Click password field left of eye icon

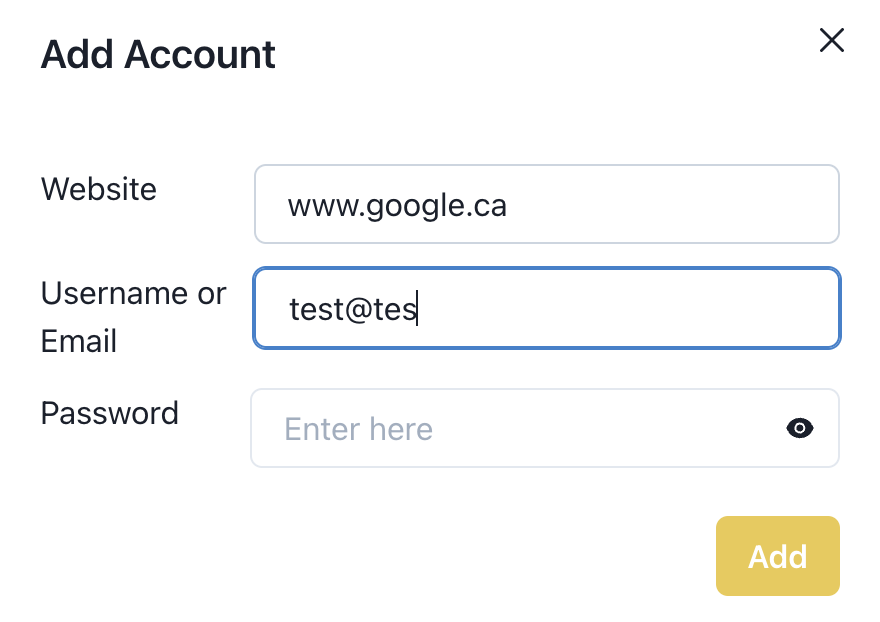[x=606, y=428]
